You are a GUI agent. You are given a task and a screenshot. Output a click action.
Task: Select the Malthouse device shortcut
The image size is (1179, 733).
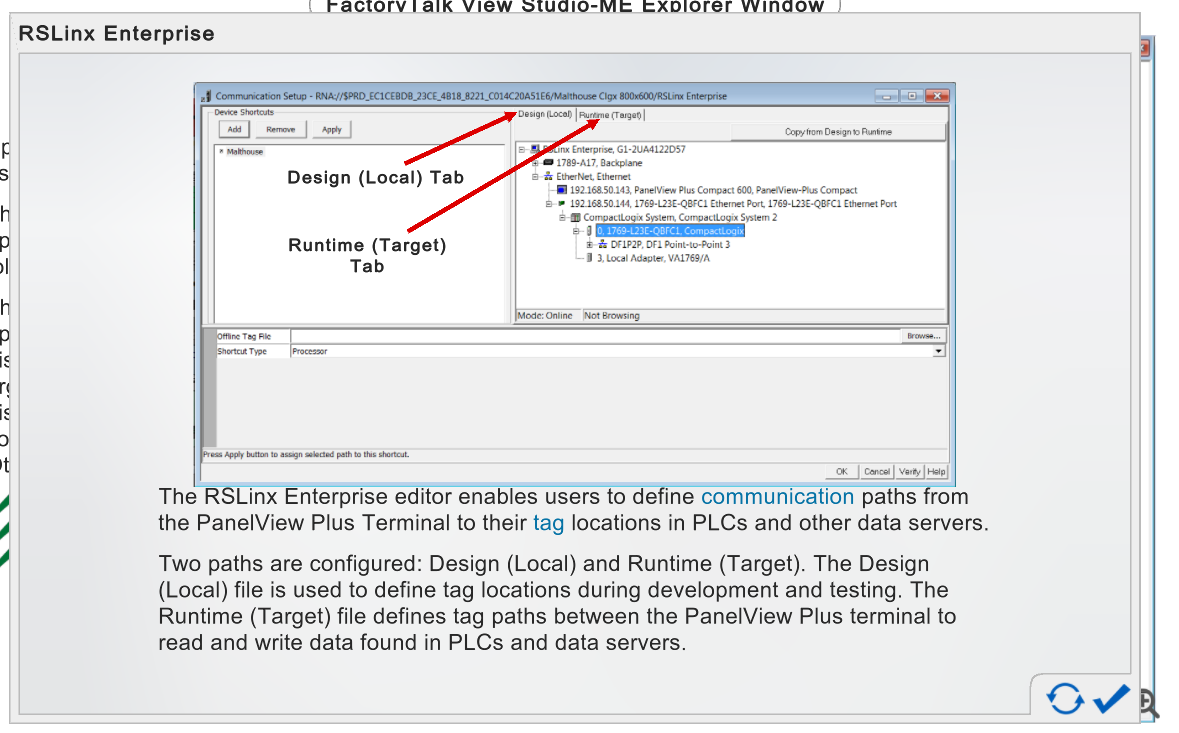(245, 151)
